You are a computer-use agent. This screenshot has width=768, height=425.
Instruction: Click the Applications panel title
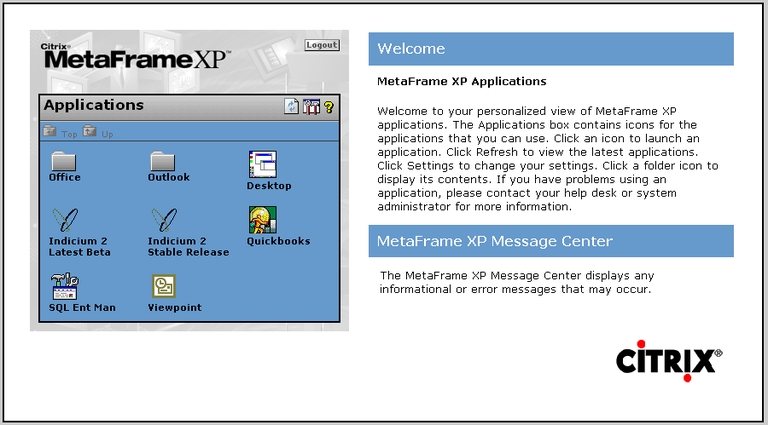click(x=94, y=105)
